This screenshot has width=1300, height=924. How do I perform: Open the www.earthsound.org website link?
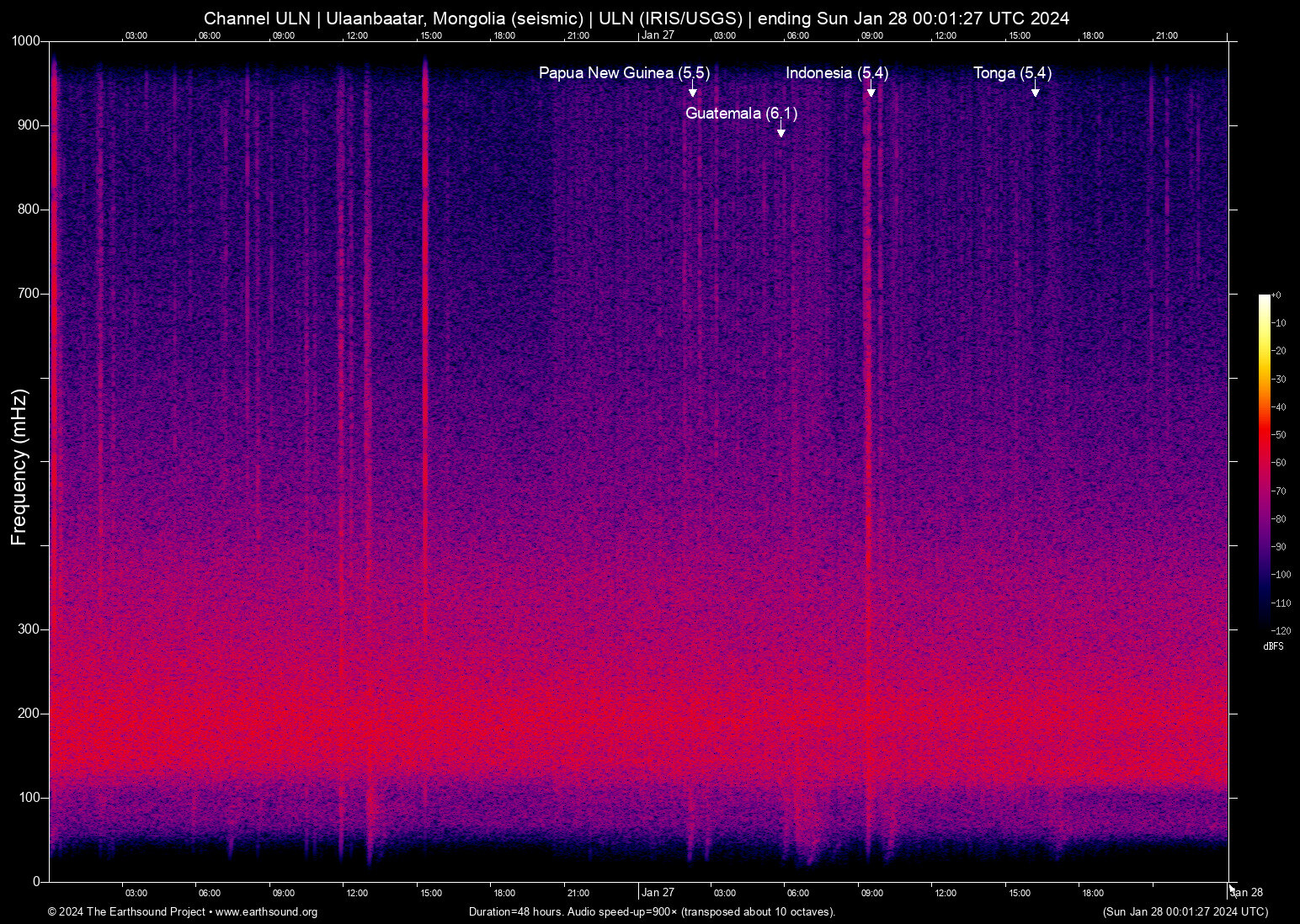(266, 912)
